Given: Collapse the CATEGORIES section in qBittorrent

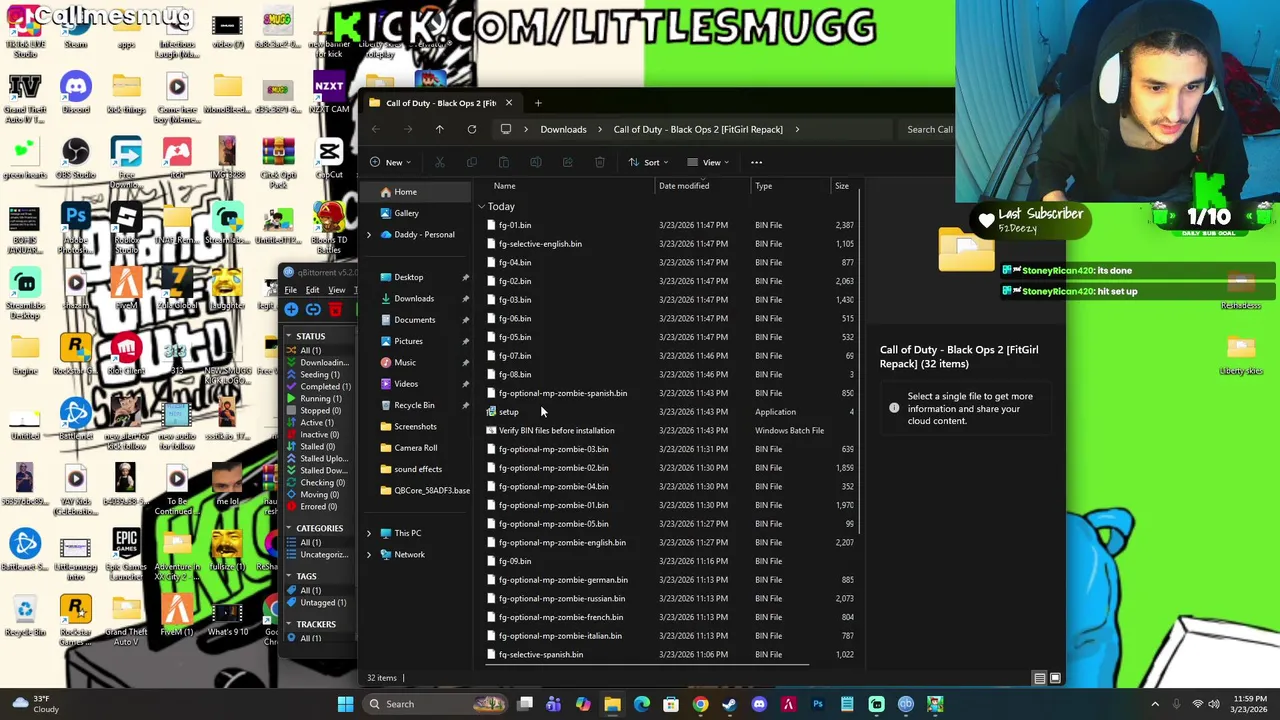Looking at the screenshot, I should point(288,528).
